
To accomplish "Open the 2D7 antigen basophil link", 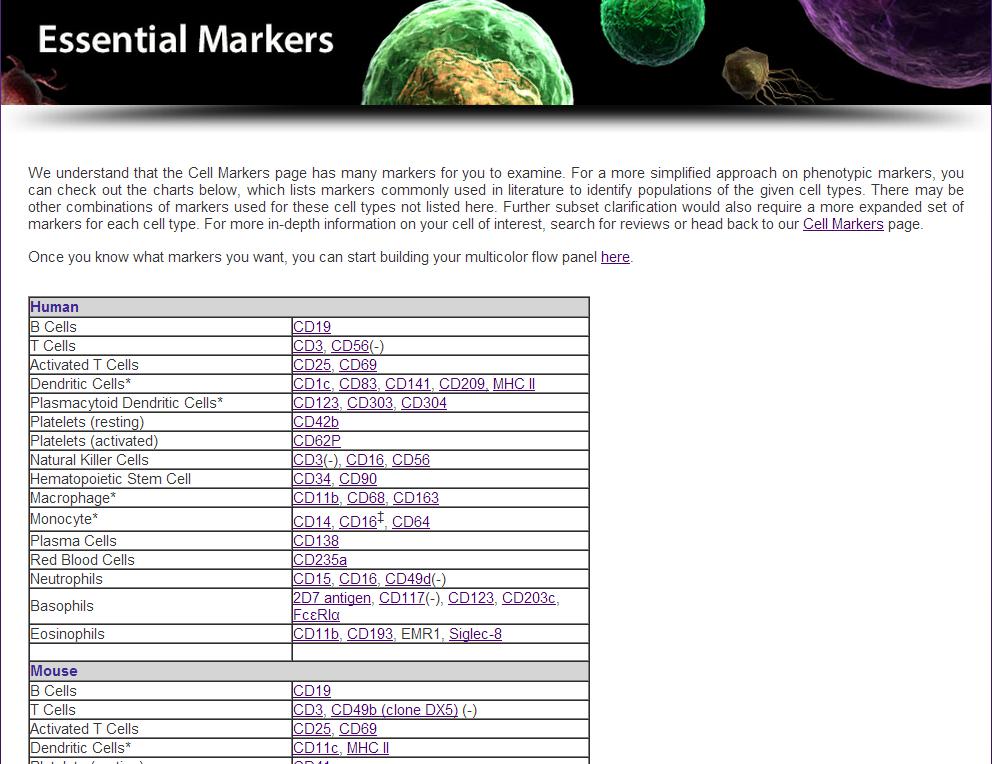I will (331, 598).
